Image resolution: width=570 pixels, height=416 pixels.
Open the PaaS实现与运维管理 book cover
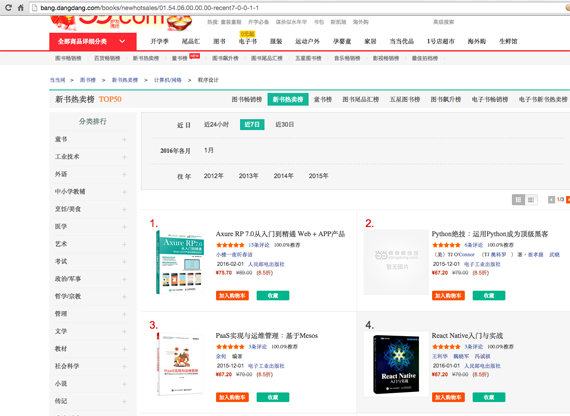[x=180, y=364]
